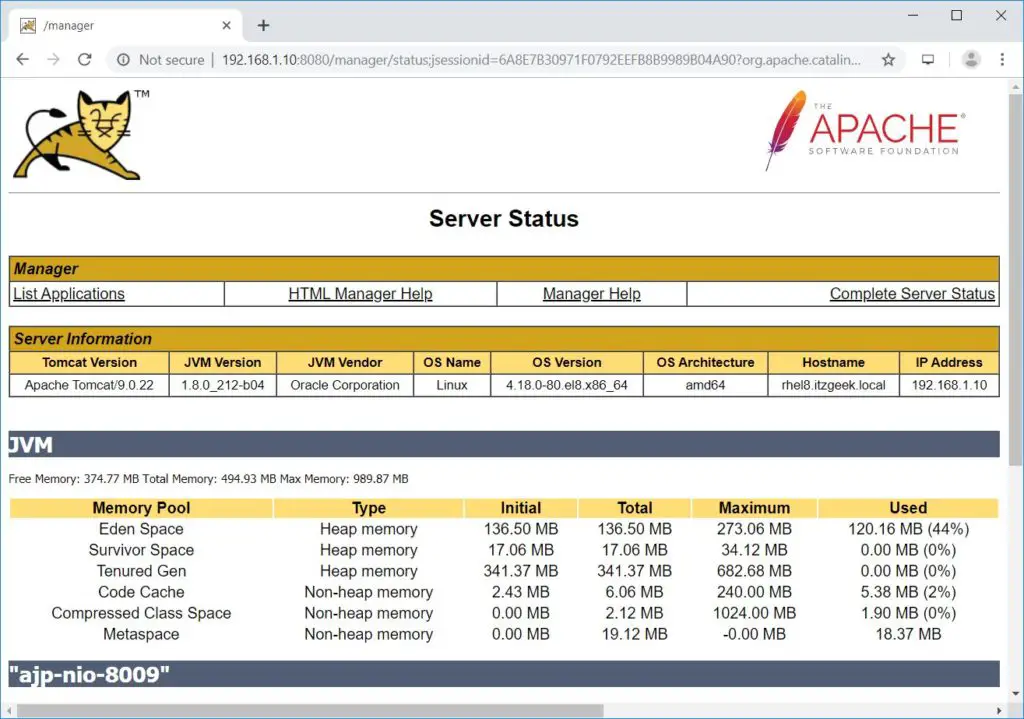Click the Server Status heading
Viewport: 1024px width, 719px height.
[x=504, y=219]
